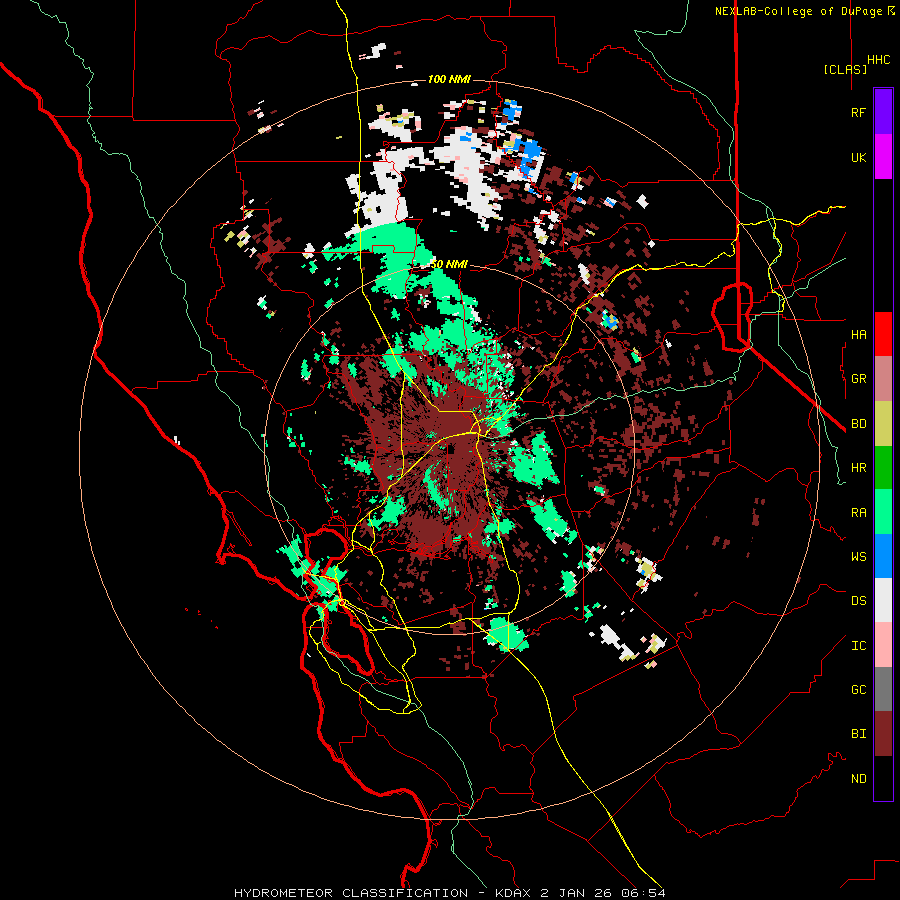The height and width of the screenshot is (900, 900).
Task: Click the UK magenta legend swatch
Action: [x=883, y=157]
